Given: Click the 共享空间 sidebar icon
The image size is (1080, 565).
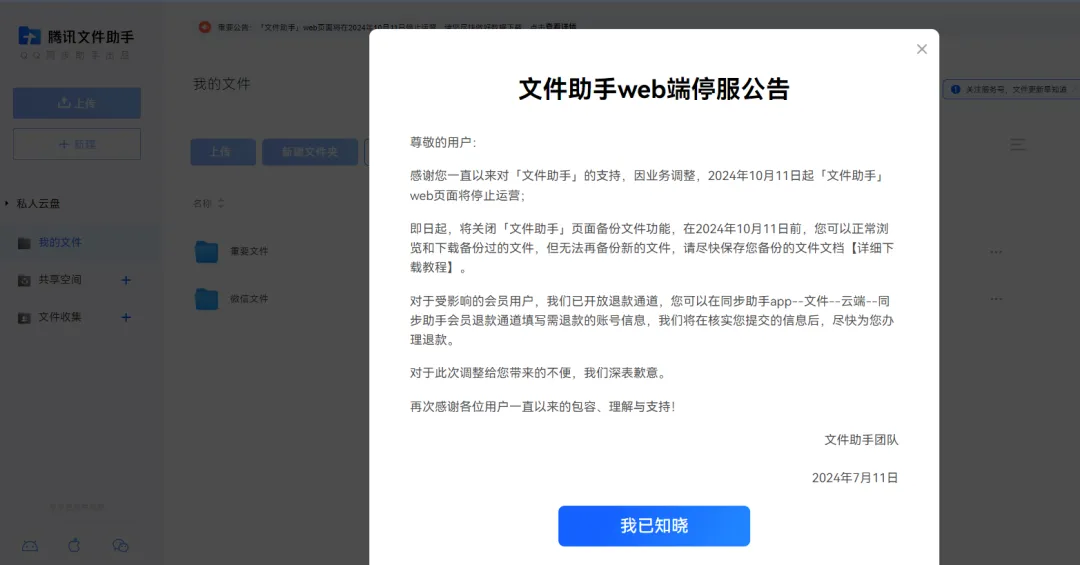Looking at the screenshot, I should point(24,280).
